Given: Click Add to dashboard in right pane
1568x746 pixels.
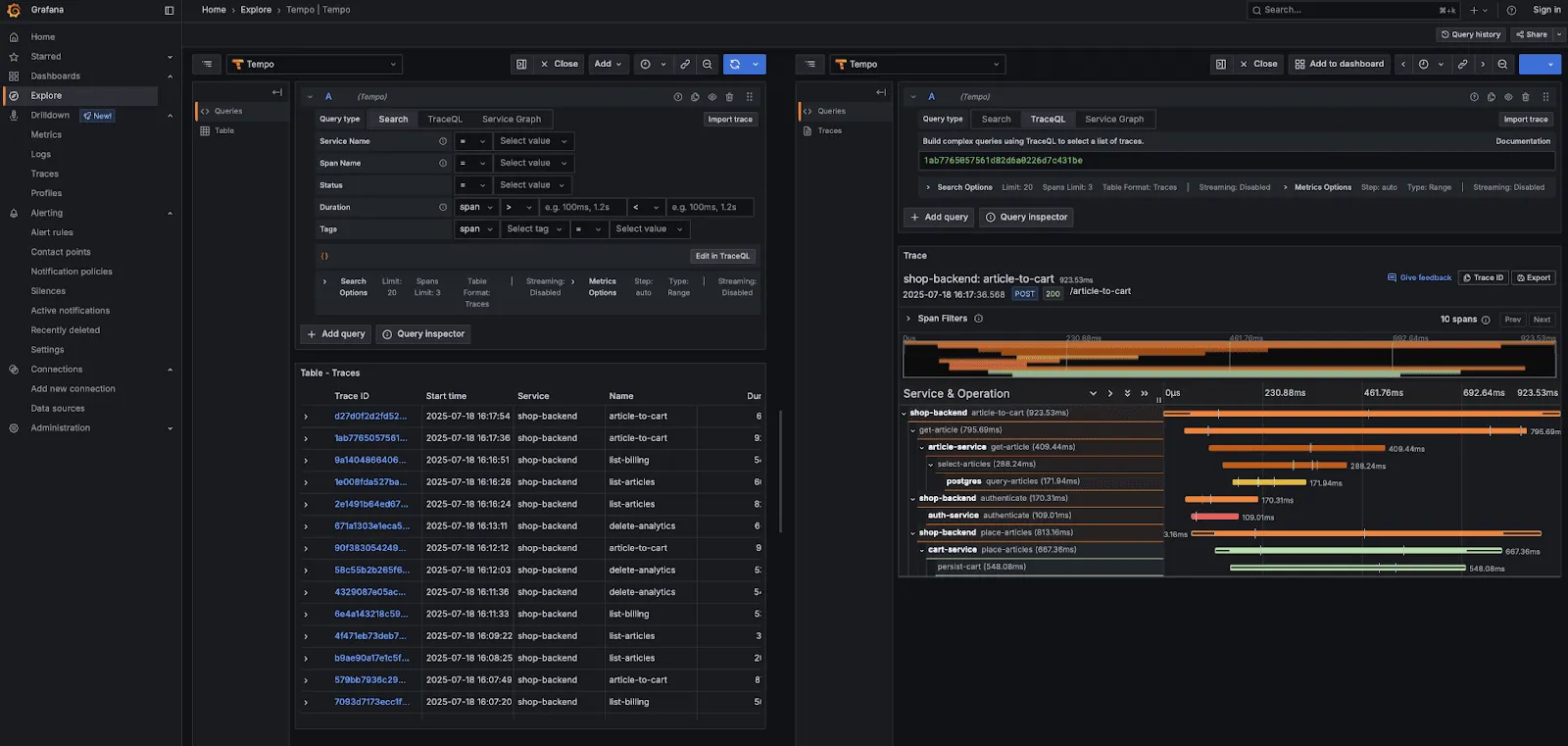Looking at the screenshot, I should click(1340, 65).
